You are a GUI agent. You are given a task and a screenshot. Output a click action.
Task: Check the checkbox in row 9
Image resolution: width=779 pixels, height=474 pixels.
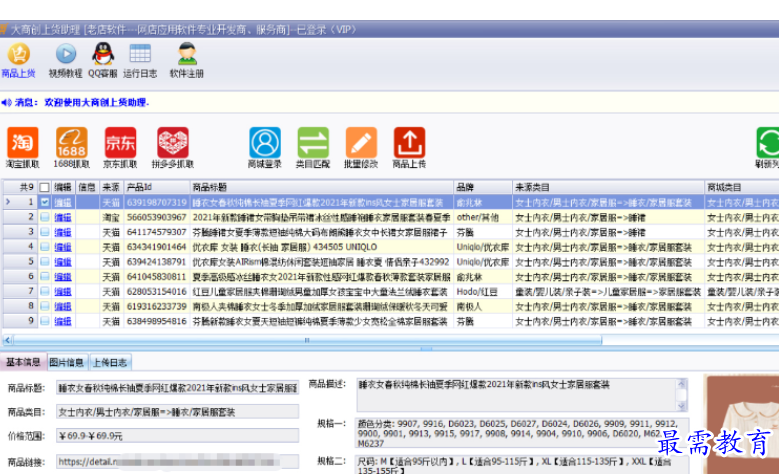click(45, 321)
